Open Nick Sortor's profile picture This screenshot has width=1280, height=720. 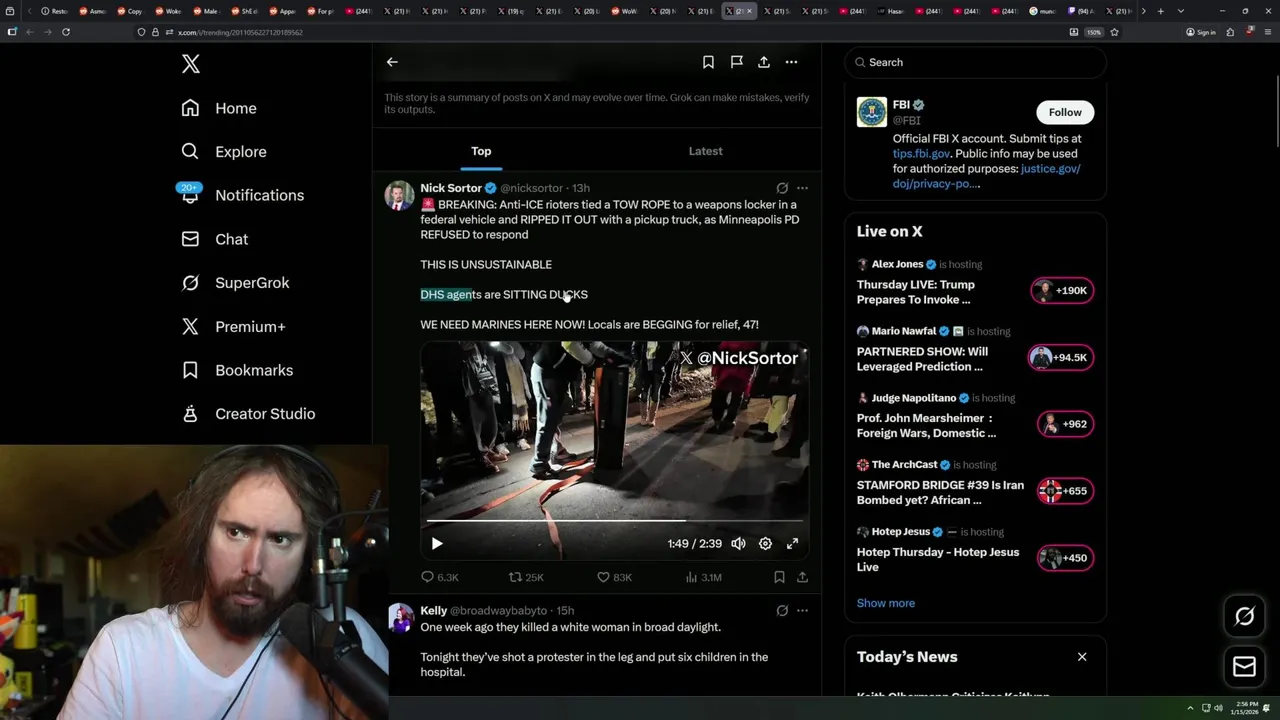[399, 195]
